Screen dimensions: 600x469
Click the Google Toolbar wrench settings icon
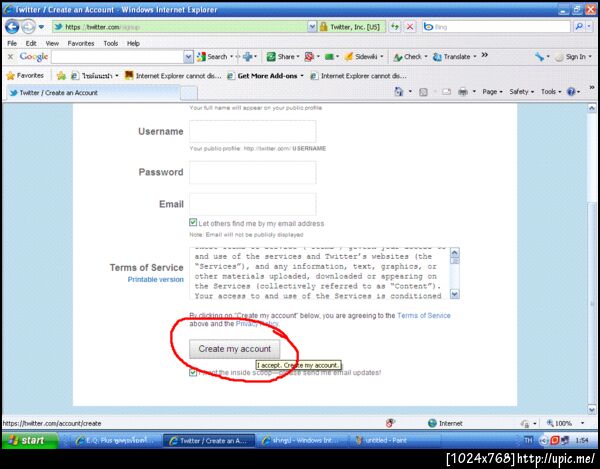point(540,57)
